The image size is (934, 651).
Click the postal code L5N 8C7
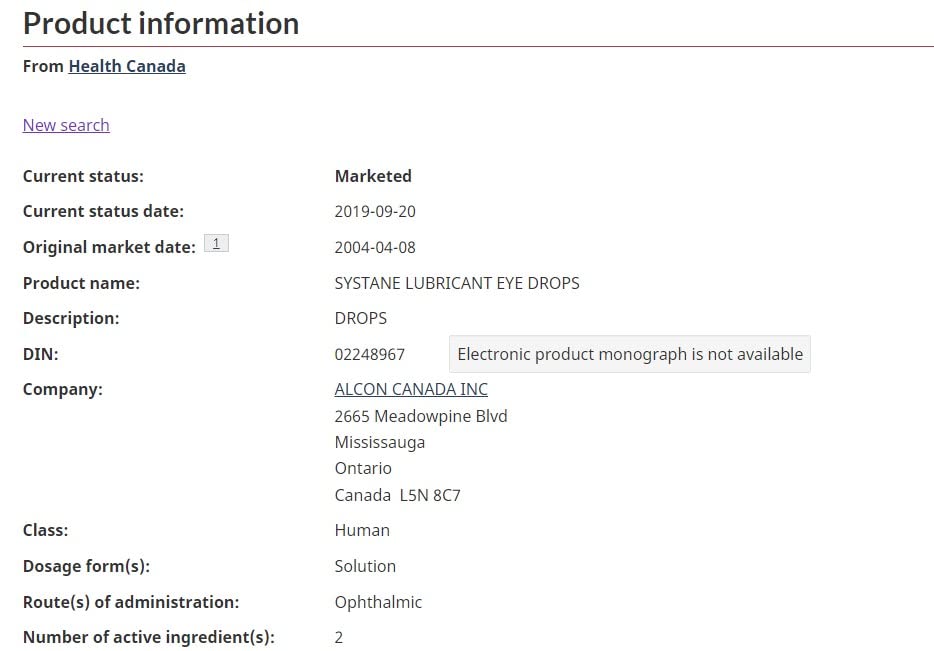(430, 495)
